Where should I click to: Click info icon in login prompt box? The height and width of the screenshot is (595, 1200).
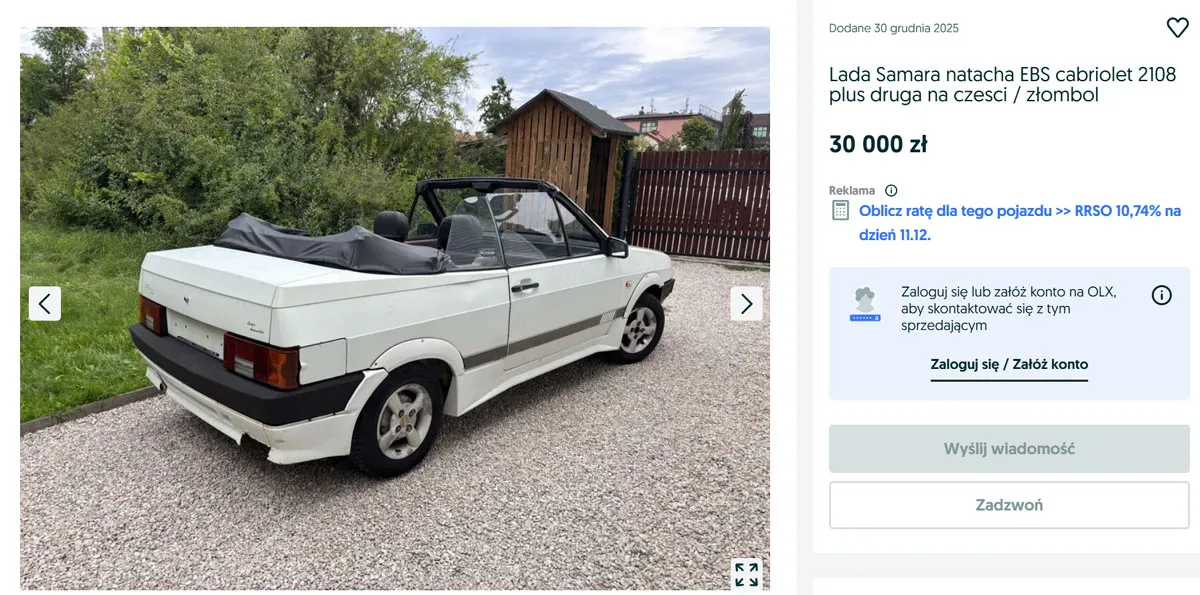point(1161,295)
